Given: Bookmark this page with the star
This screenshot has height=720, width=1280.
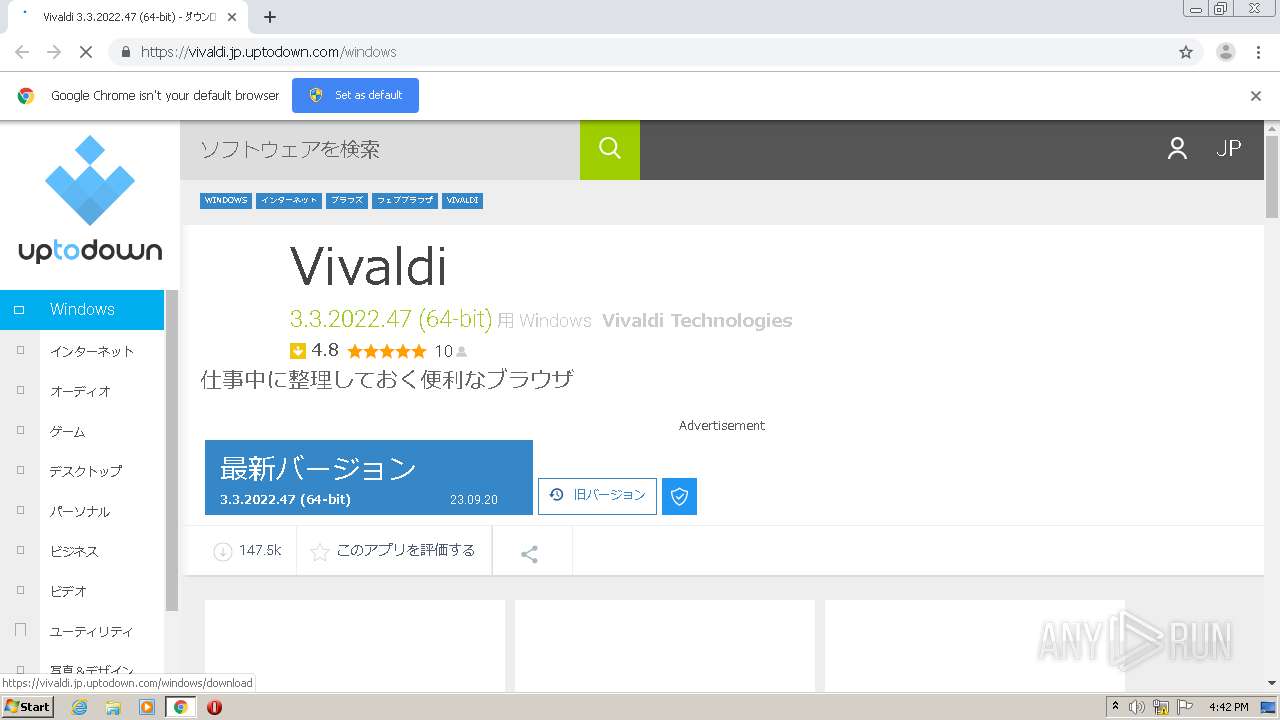Looking at the screenshot, I should coord(1186,52).
